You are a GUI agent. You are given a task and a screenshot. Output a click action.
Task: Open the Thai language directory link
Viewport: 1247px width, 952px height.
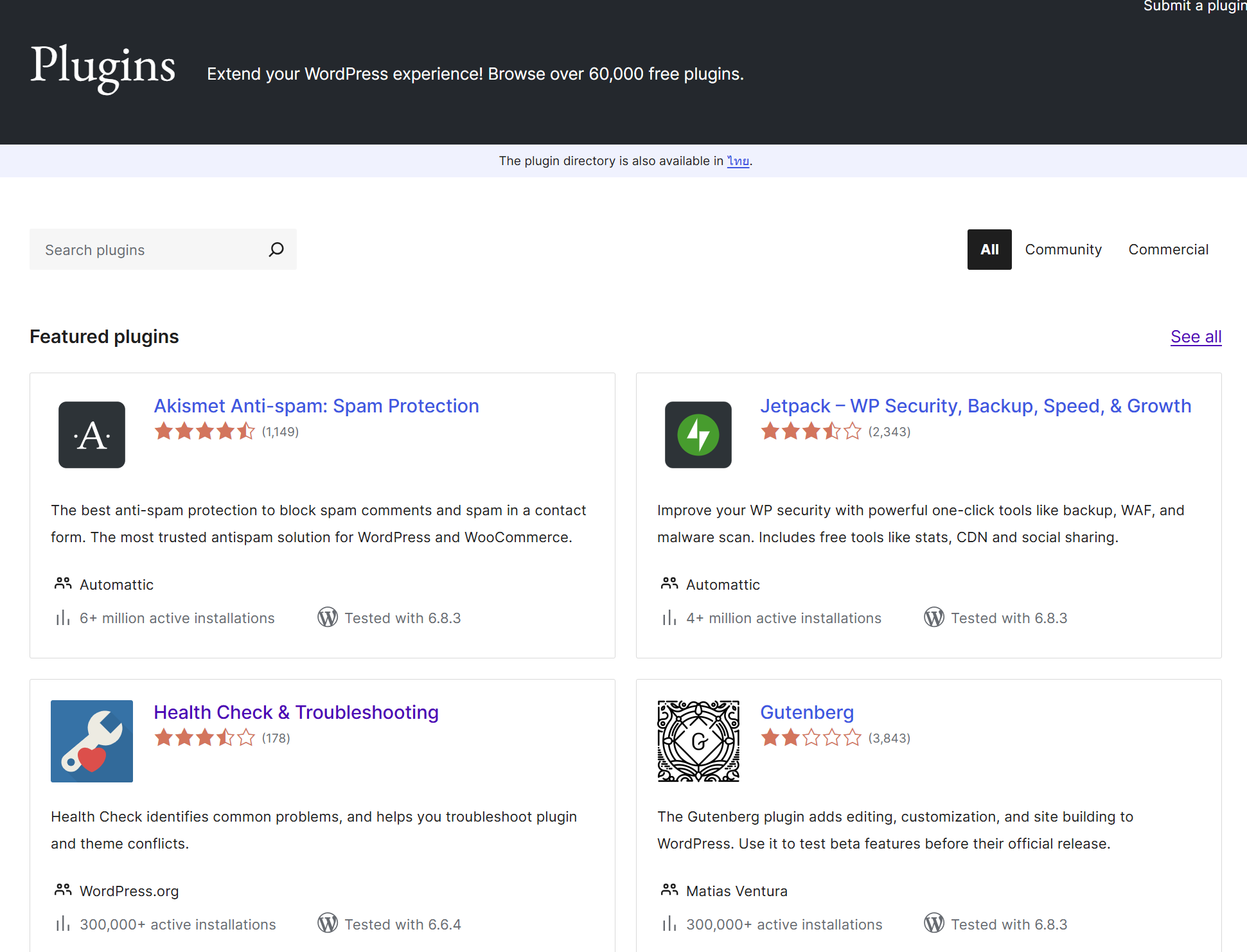point(738,161)
